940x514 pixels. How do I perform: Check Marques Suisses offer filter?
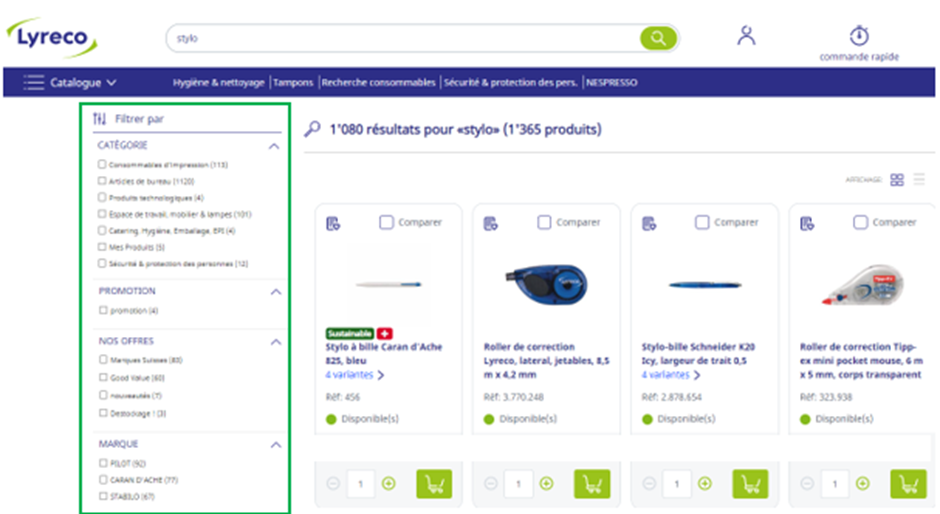point(103,360)
